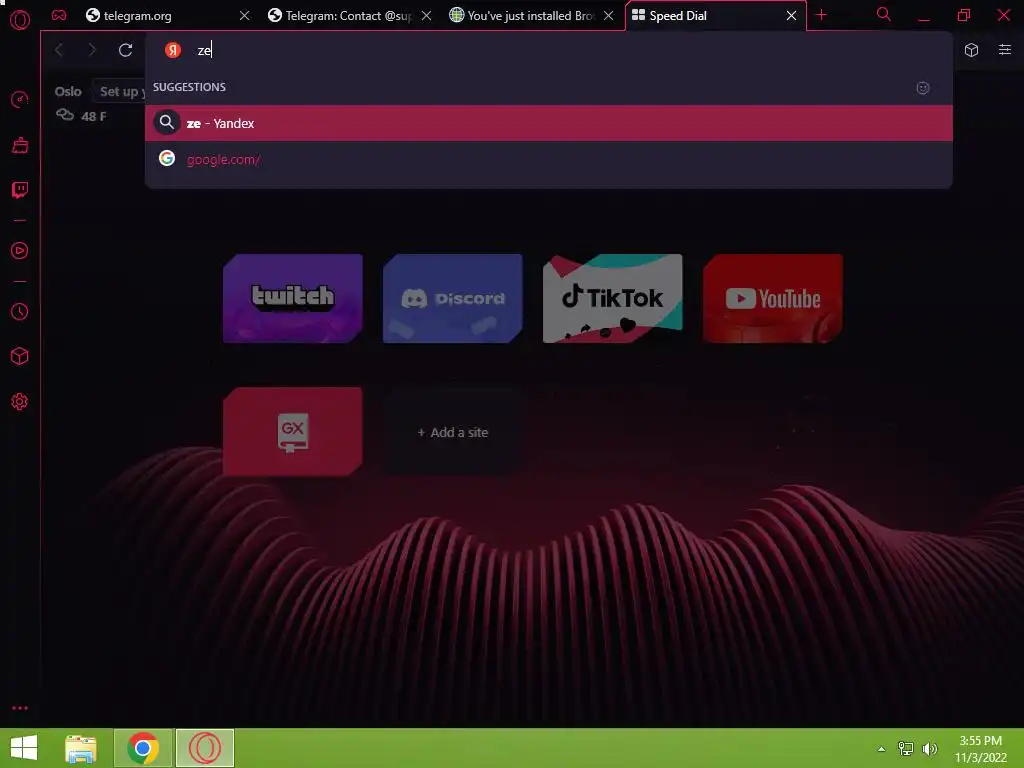This screenshot has width=1024, height=768.
Task: Open the TikTok speed dial tile
Action: [613, 298]
